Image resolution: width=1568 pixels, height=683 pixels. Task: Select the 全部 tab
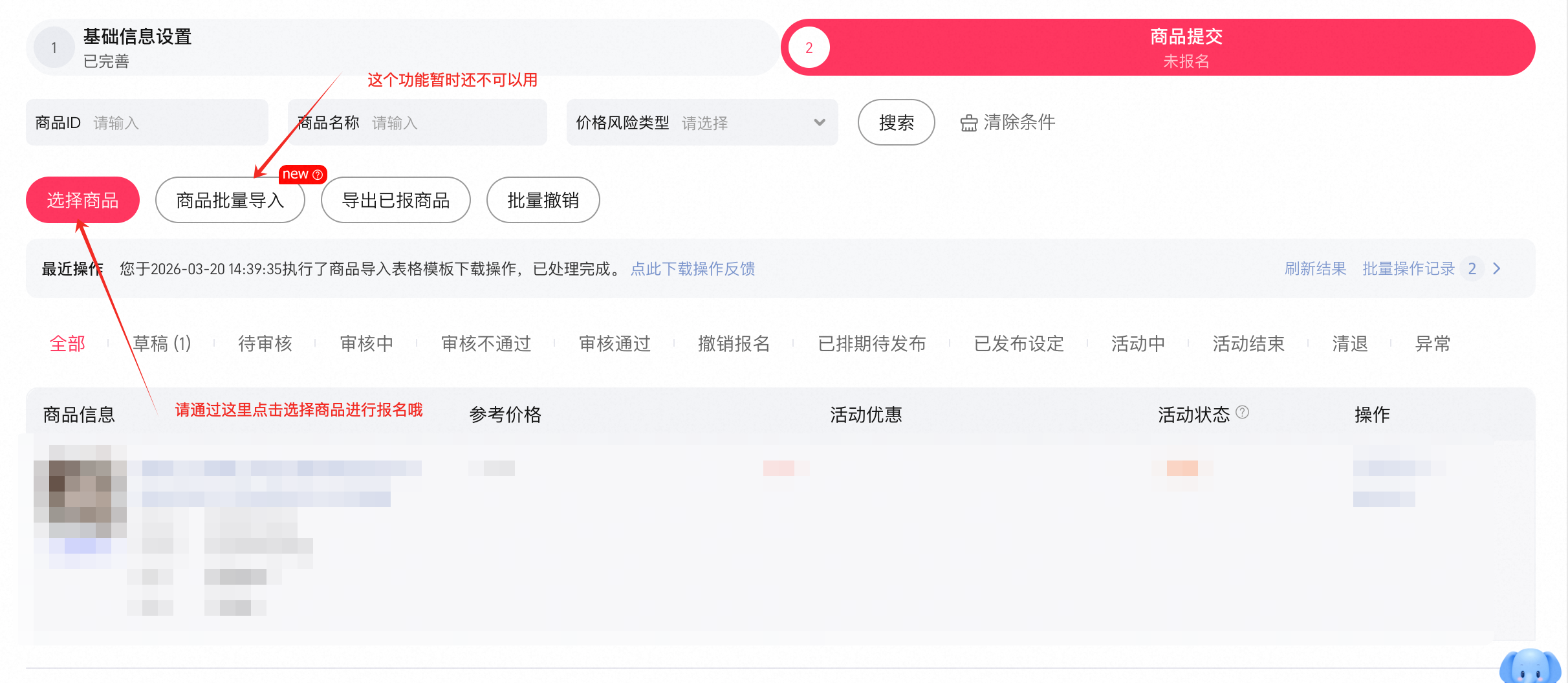pyautogui.click(x=67, y=343)
